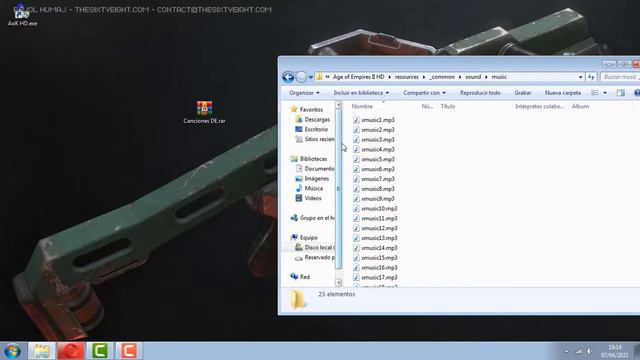The height and width of the screenshot is (360, 640).
Task: Click the Grabar toolbar button
Action: [522, 93]
